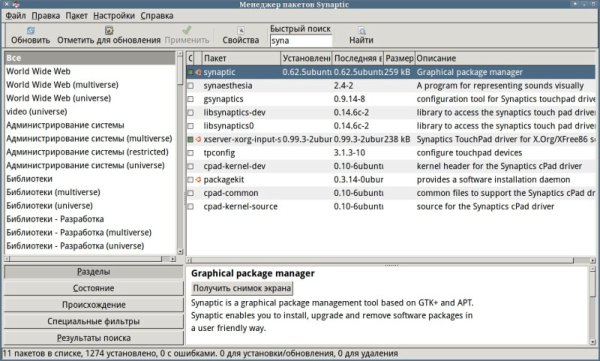Click description "configure touchpad devices"
Image resolution: width=600 pixels, height=361 pixels.
(x=469, y=153)
